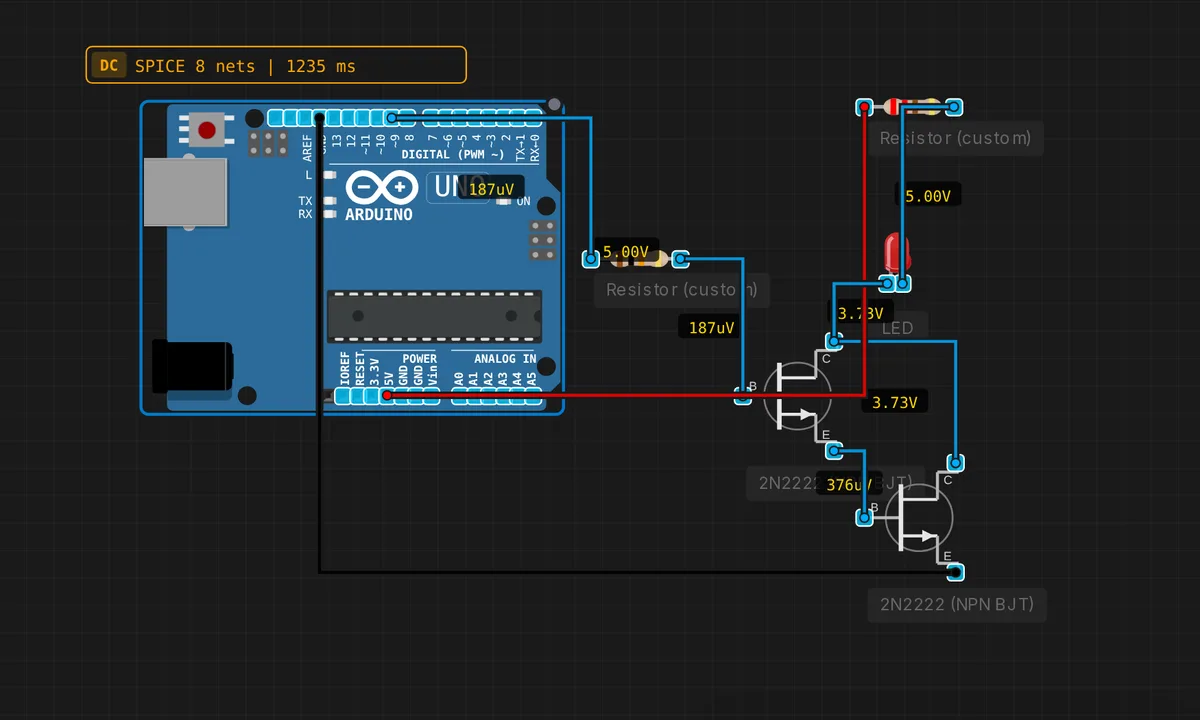Click the top Resistor (custom) label
1200x720 pixels.
(955, 138)
